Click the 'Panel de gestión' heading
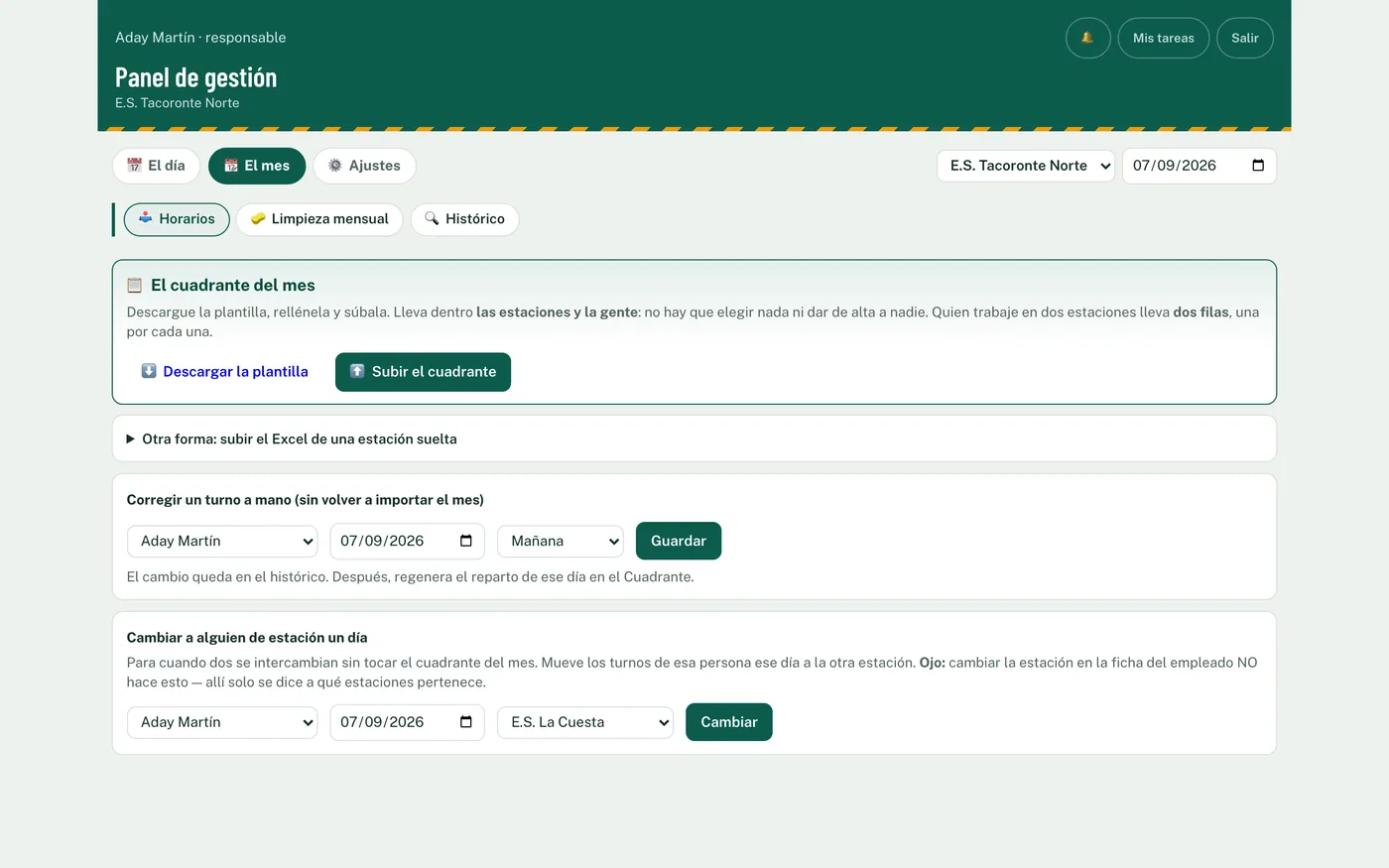This screenshot has height=868, width=1389. (196, 77)
